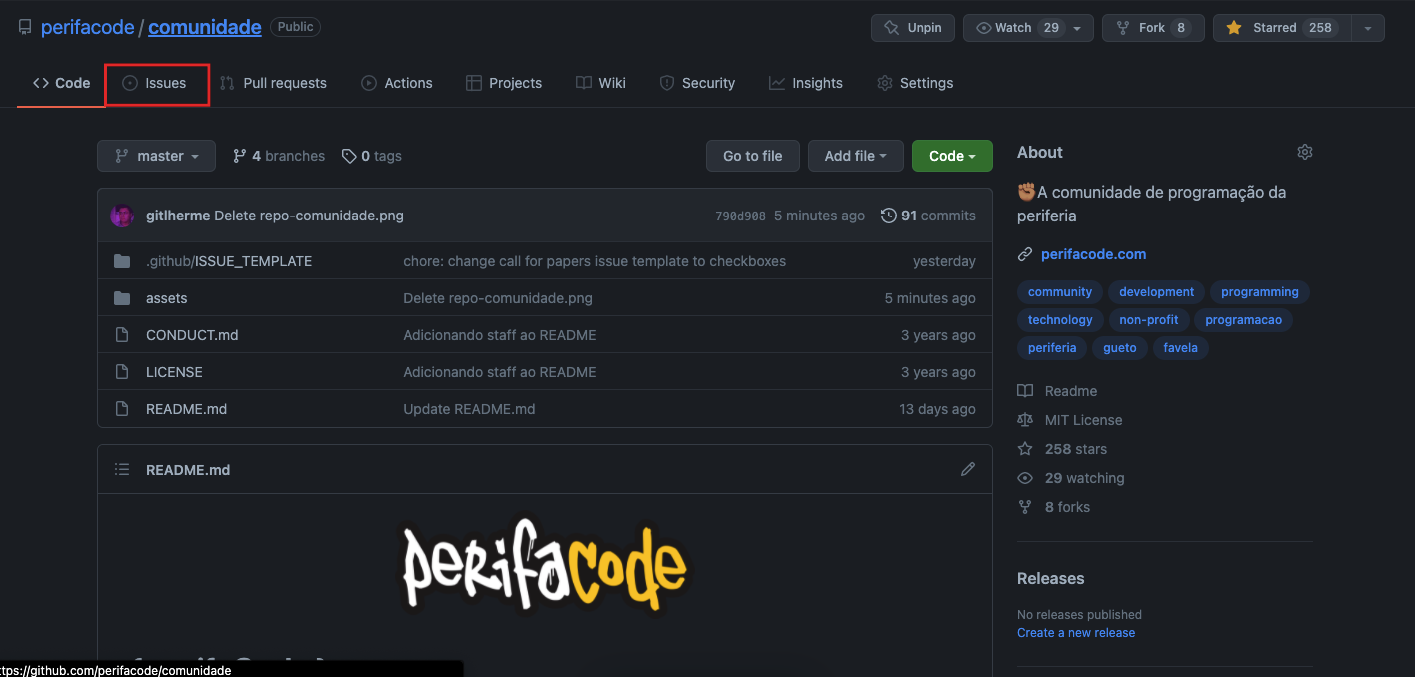Unpin the repository with Unpin button
Viewport: 1415px width, 677px height.
(913, 28)
